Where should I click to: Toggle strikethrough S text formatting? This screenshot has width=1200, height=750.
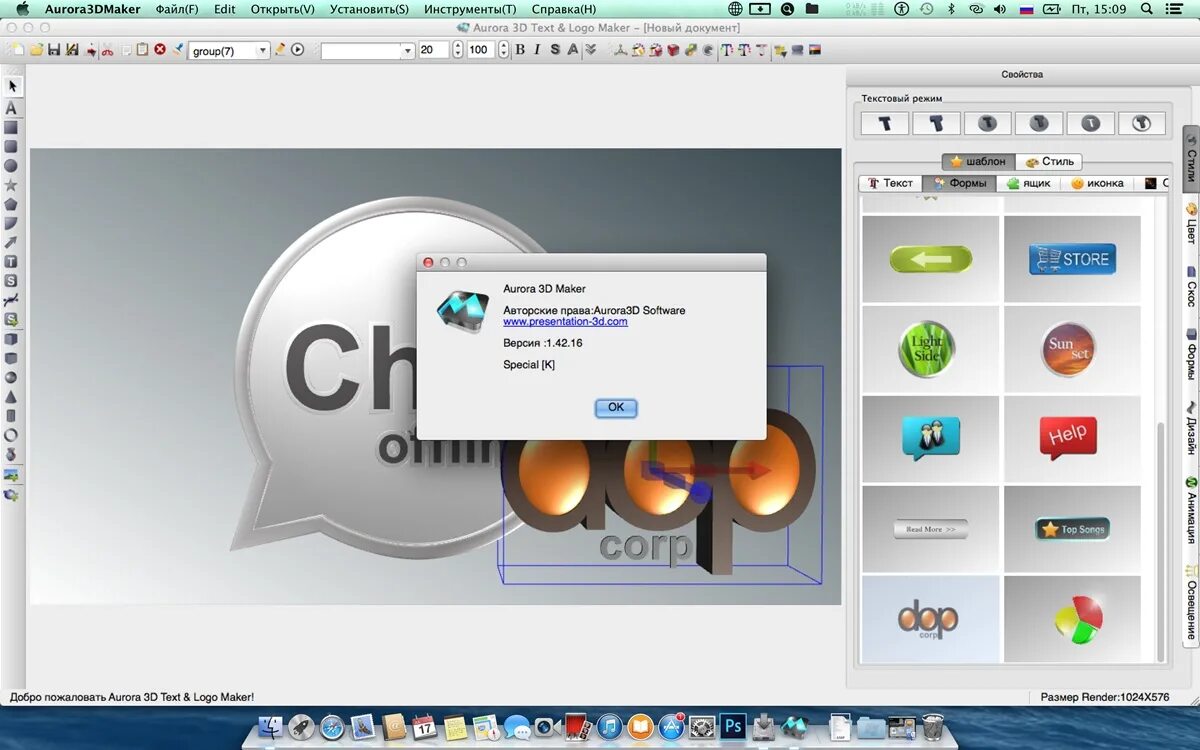(555, 50)
